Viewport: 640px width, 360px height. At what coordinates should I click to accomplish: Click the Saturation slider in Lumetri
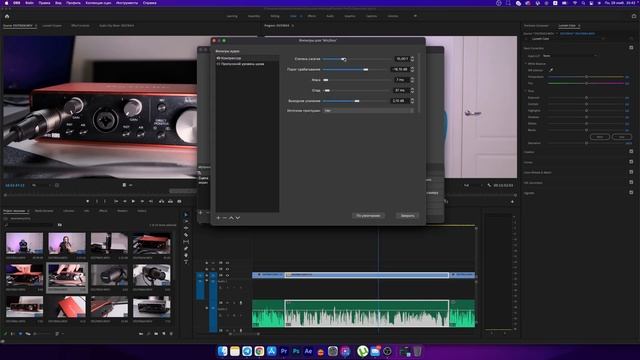coord(586,143)
